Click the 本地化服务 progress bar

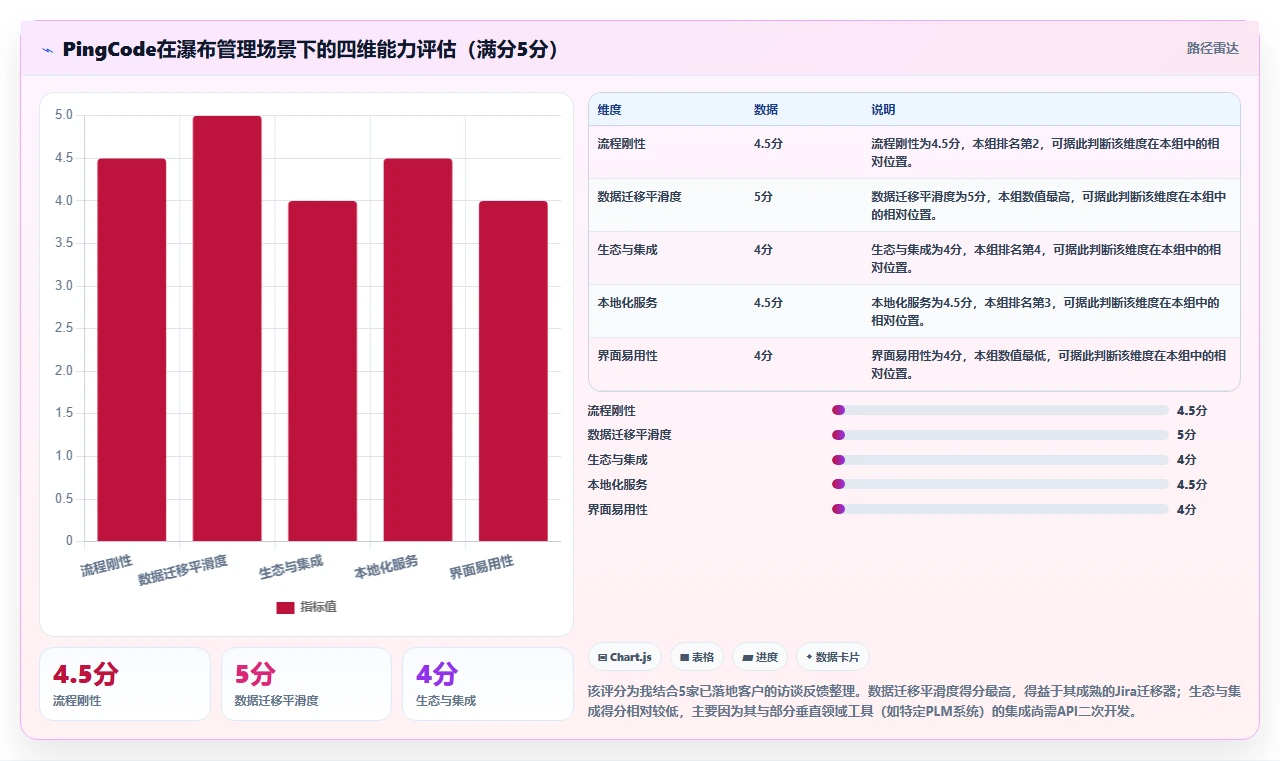click(1000, 484)
